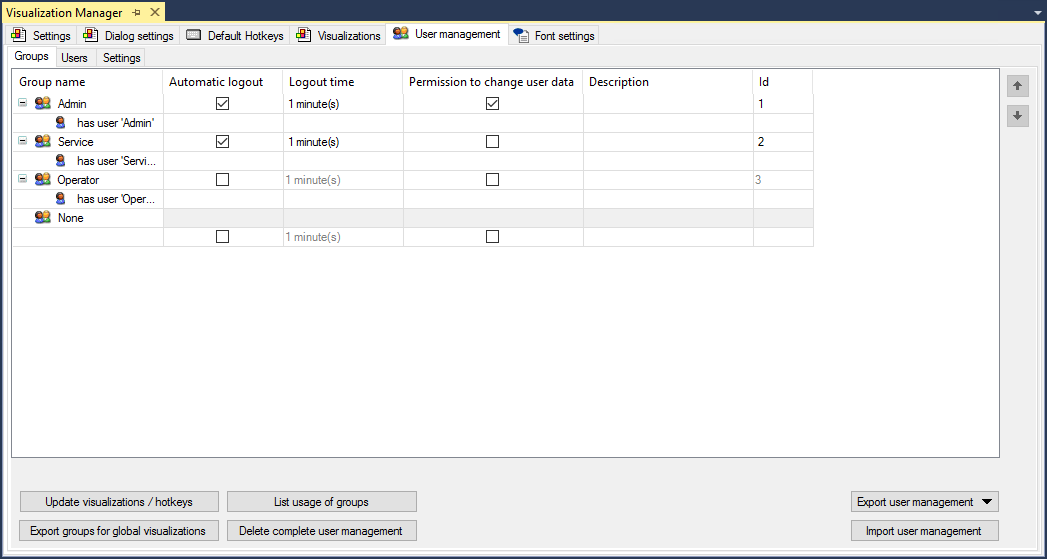Move selected group up with arrow button
This screenshot has width=1047, height=559.
pyautogui.click(x=1018, y=85)
